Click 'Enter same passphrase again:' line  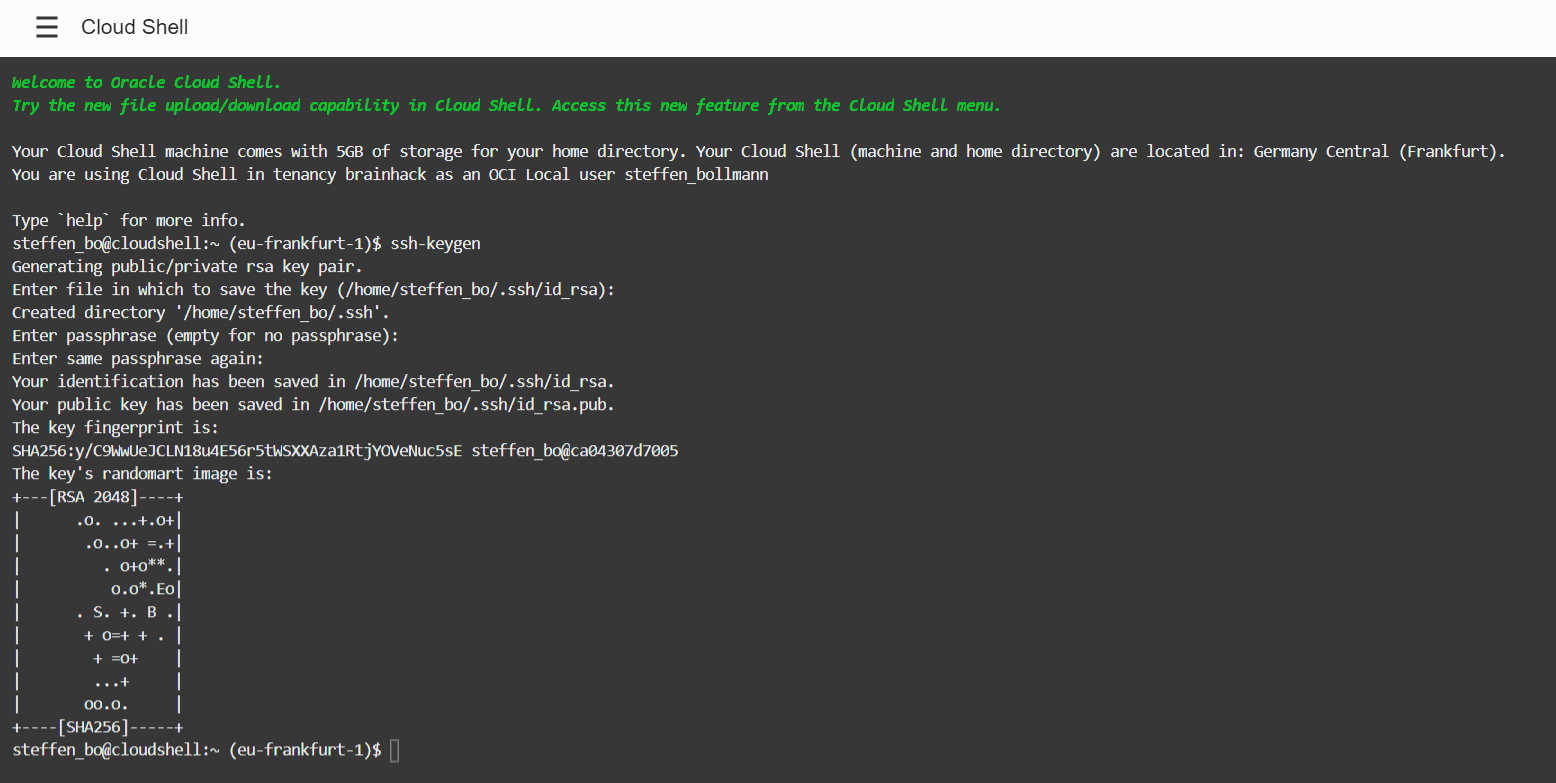pos(138,358)
